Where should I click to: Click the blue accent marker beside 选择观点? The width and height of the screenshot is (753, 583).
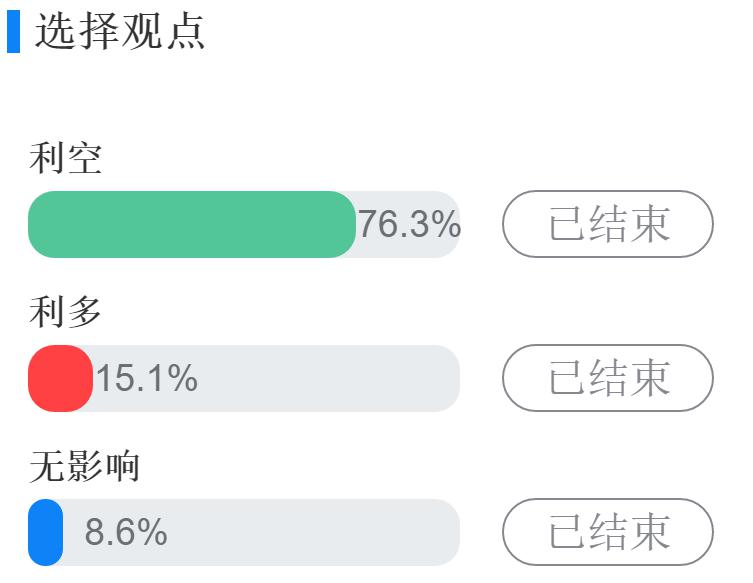(x=13, y=32)
